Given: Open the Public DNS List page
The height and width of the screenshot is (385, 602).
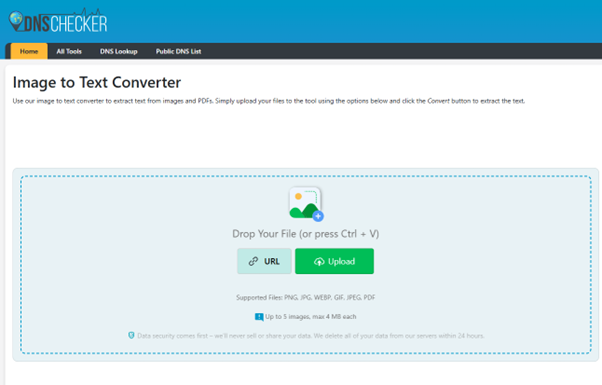Looking at the screenshot, I should click(179, 51).
